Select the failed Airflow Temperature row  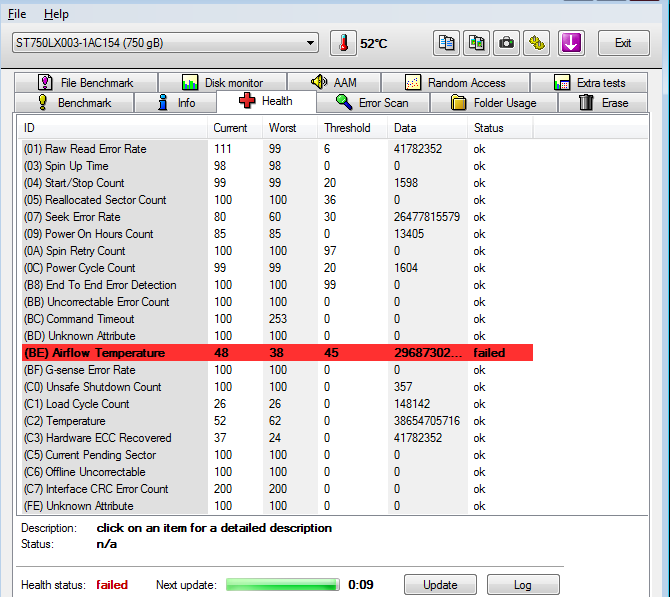(276, 353)
